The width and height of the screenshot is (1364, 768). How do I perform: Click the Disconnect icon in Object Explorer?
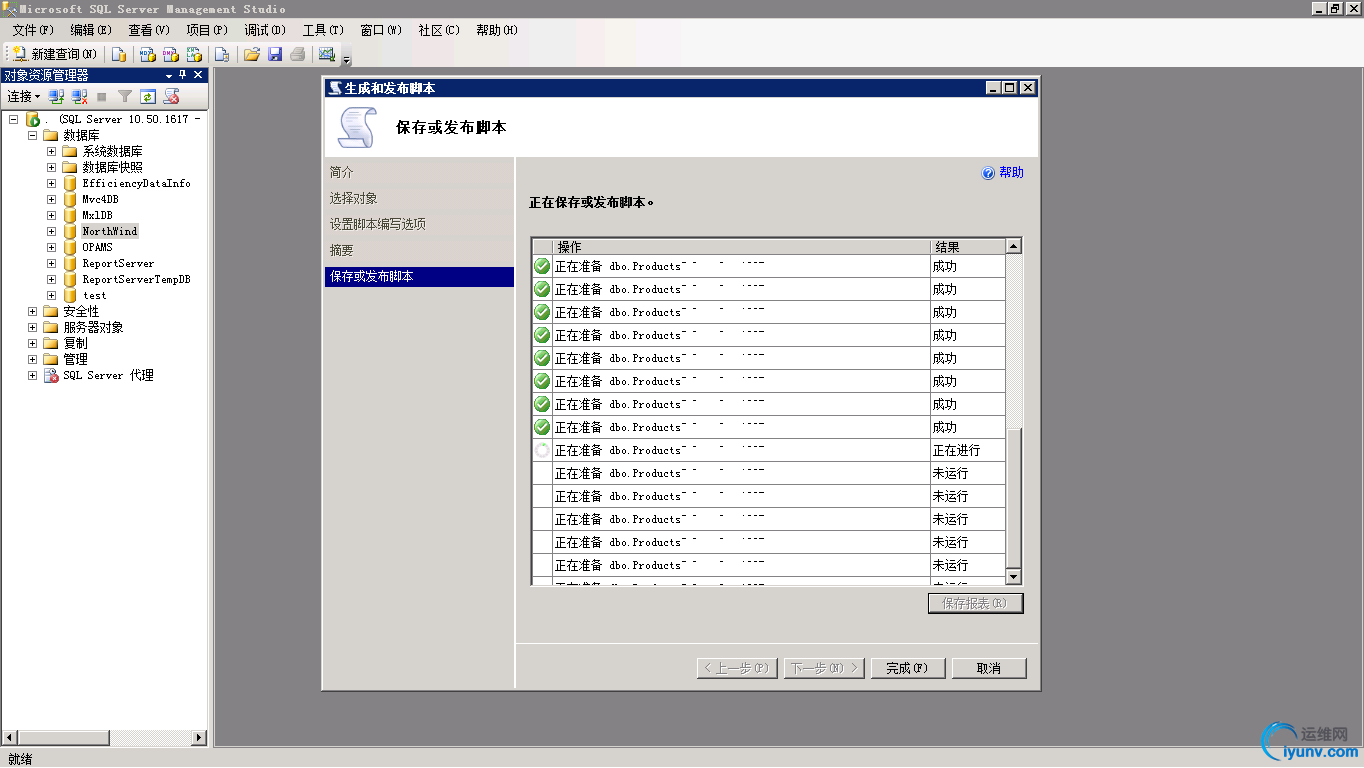pyautogui.click(x=79, y=96)
